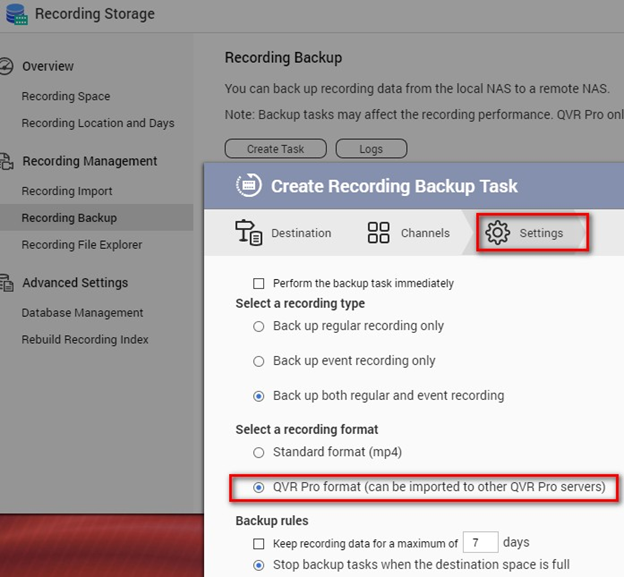This screenshot has width=624, height=578.
Task: Click the Recording Storage title text
Action: click(x=95, y=14)
